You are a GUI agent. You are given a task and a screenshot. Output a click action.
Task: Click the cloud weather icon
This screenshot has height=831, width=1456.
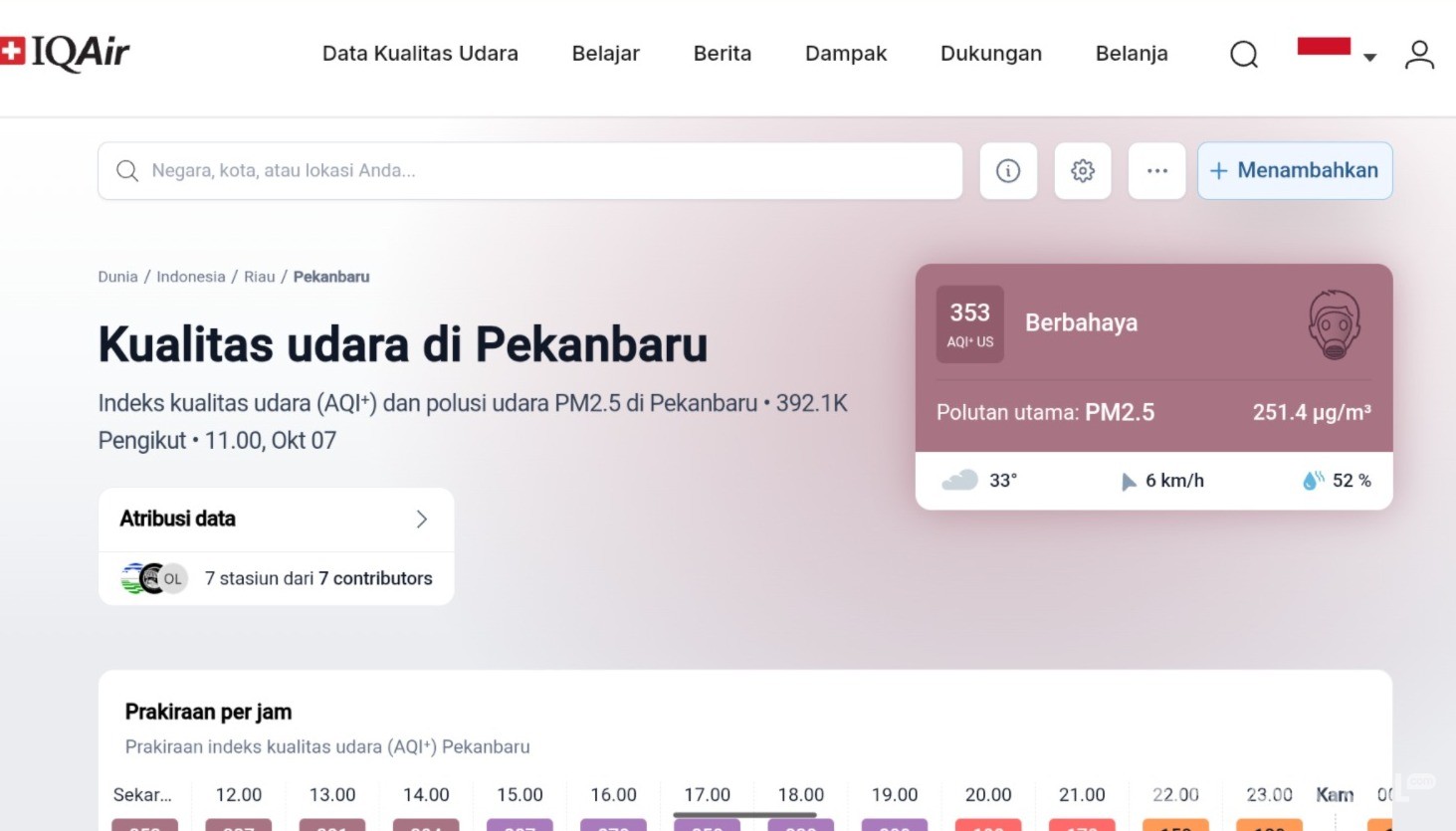point(960,481)
